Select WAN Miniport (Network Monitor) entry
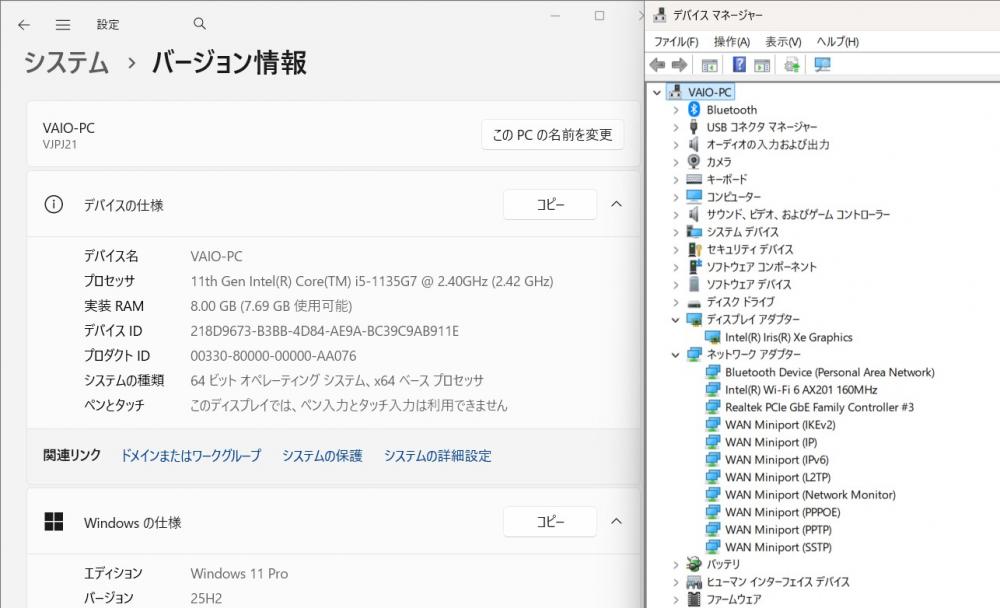Viewport: 1000px width, 608px height. pyautogui.click(x=810, y=494)
